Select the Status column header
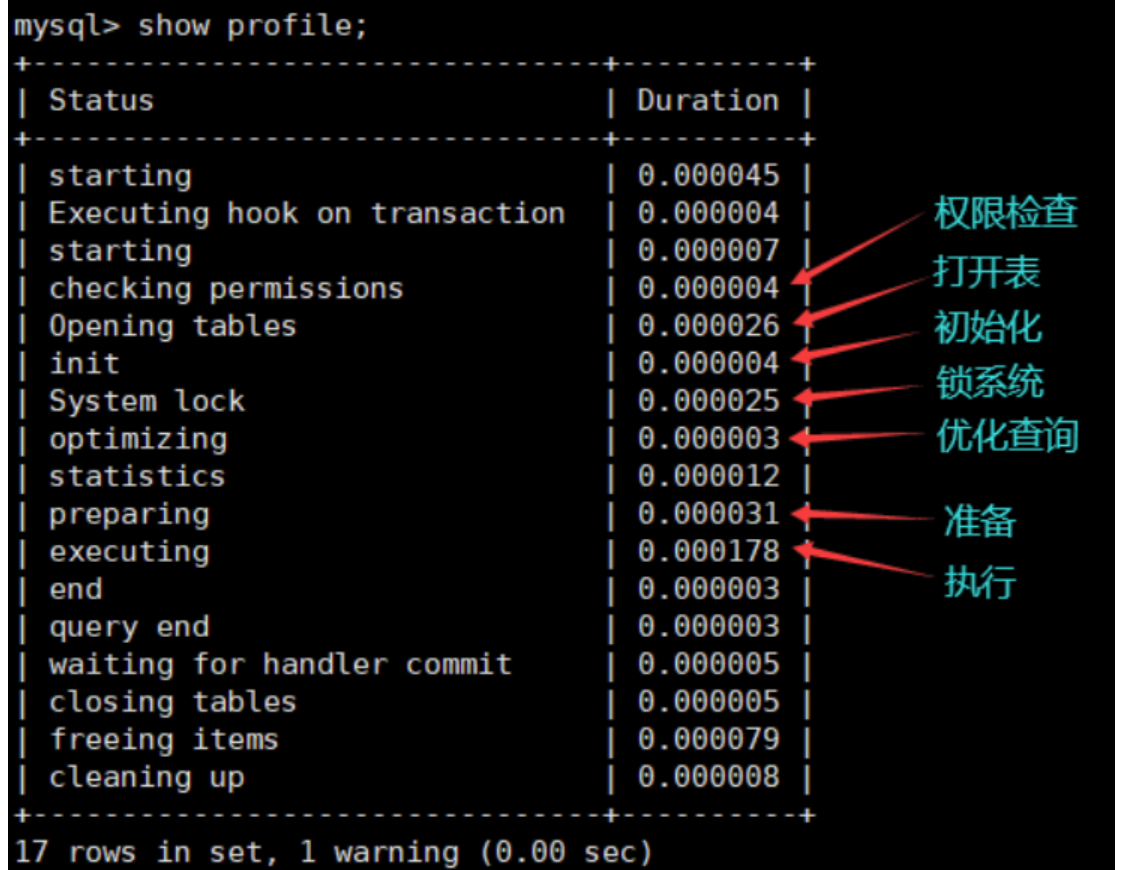 click(x=101, y=100)
